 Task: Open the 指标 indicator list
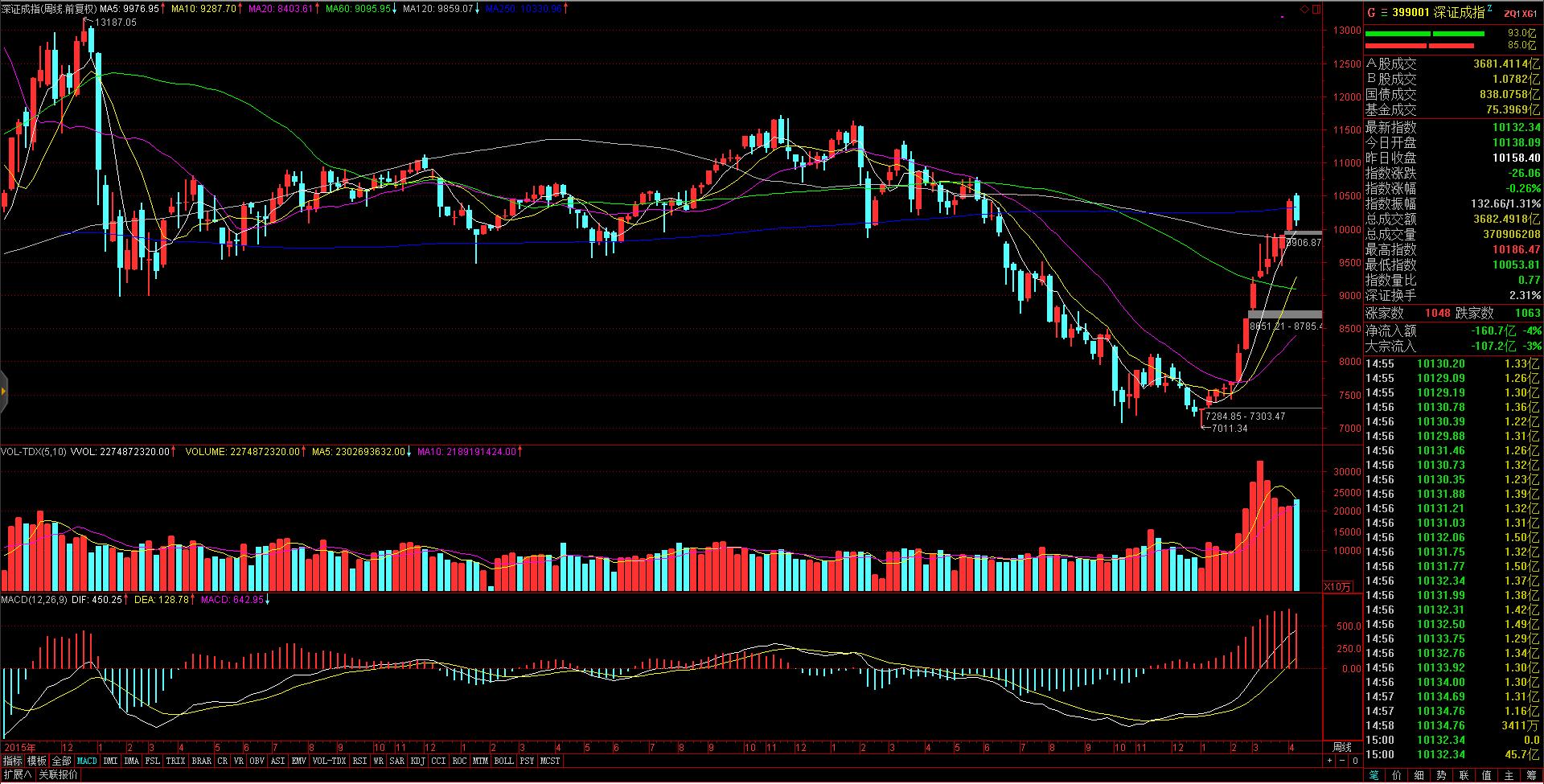13,761
